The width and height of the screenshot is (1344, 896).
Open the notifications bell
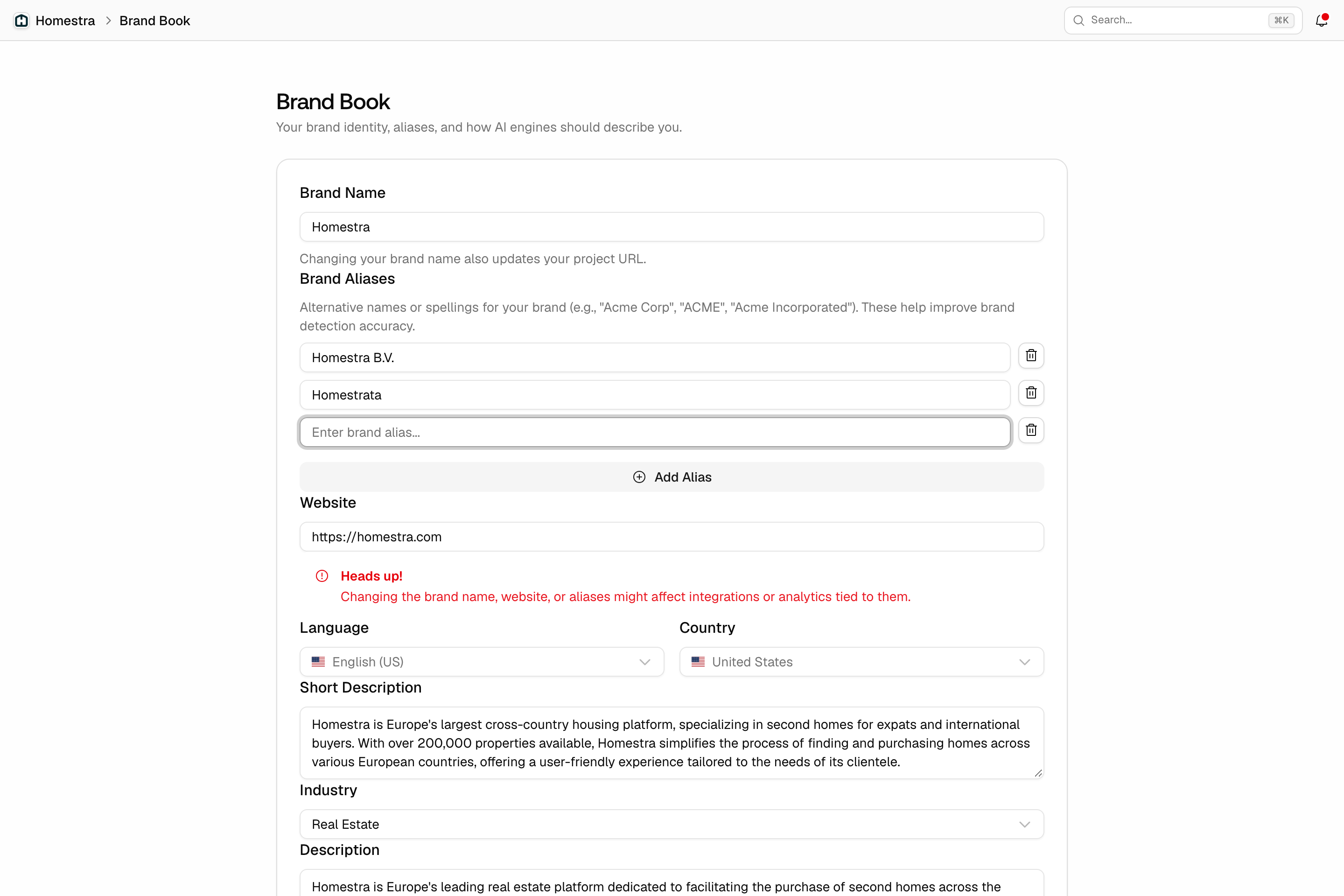click(1321, 21)
